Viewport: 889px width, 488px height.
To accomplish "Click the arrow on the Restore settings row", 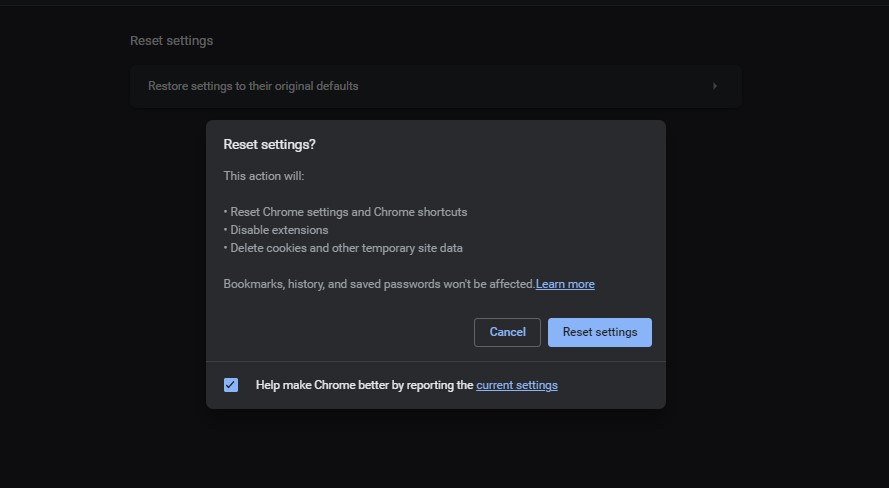I will point(715,86).
